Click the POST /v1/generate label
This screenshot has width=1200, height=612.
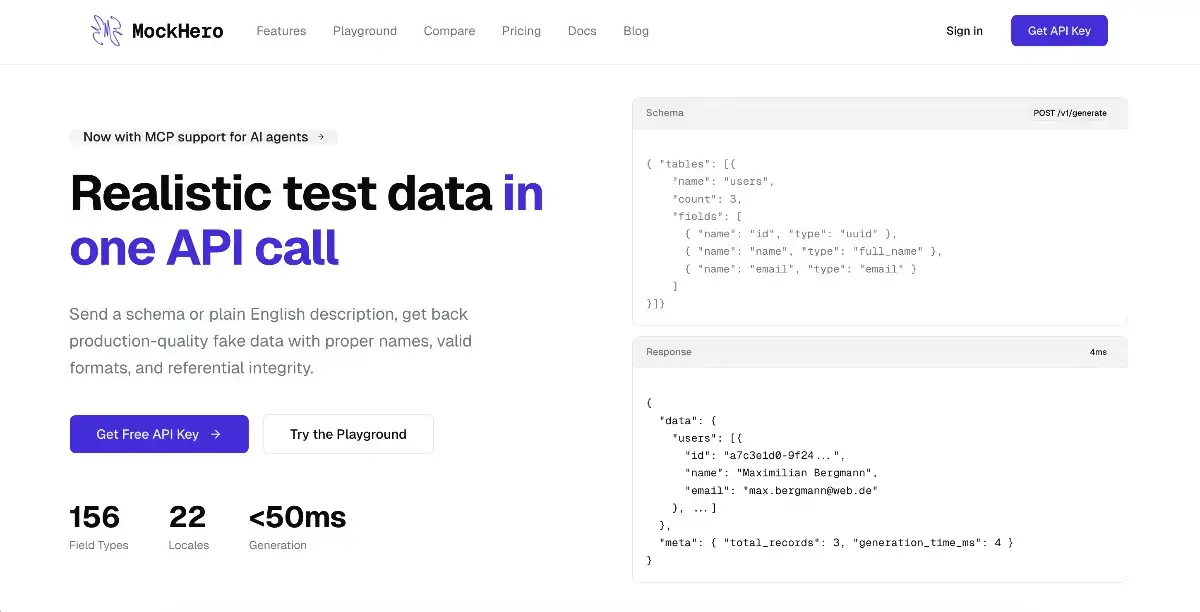click(1070, 113)
